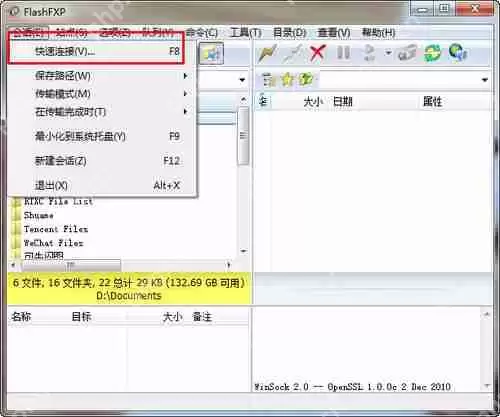
Task: Click the folder icon beside Tencent Files
Action: click(16, 230)
